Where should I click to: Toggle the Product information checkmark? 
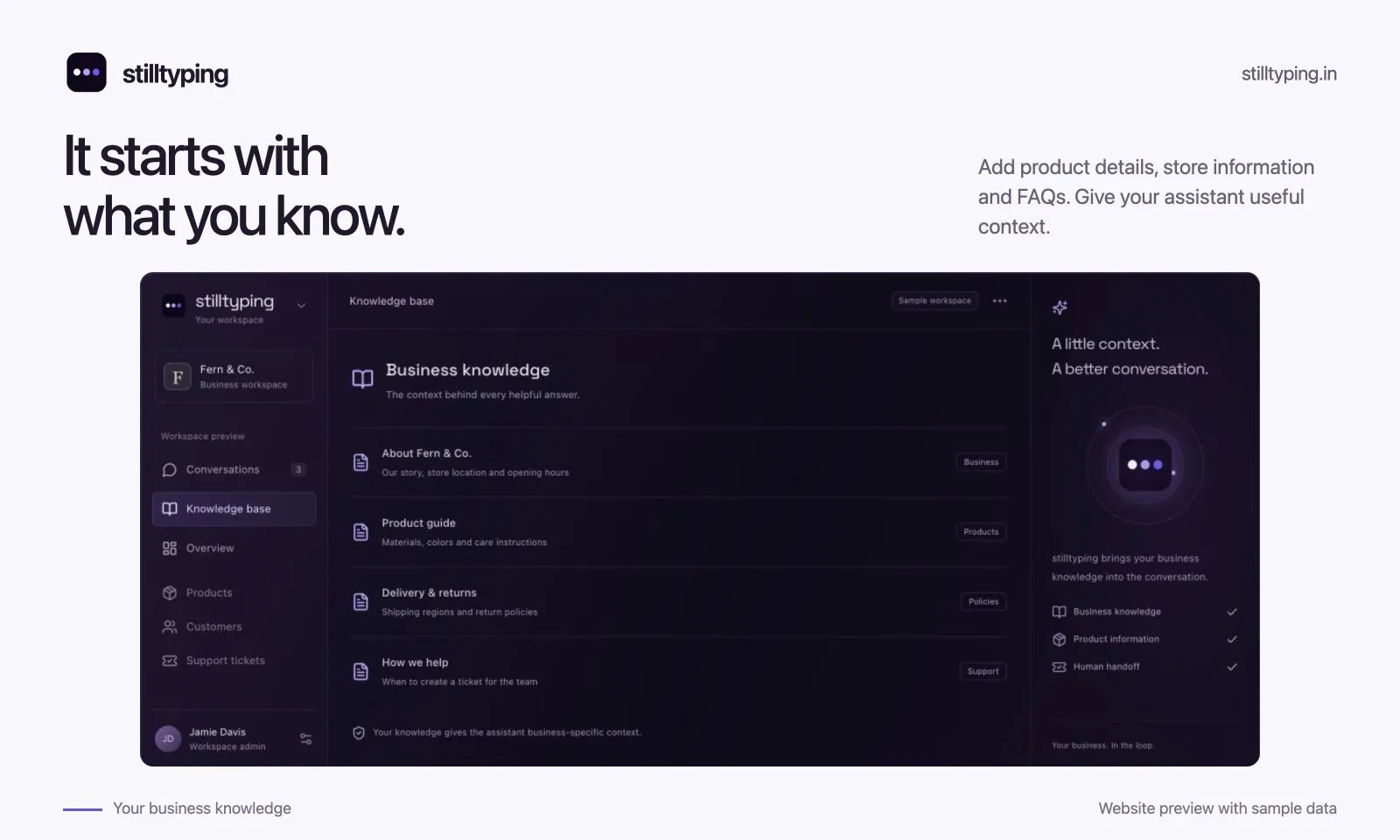[1232, 640]
